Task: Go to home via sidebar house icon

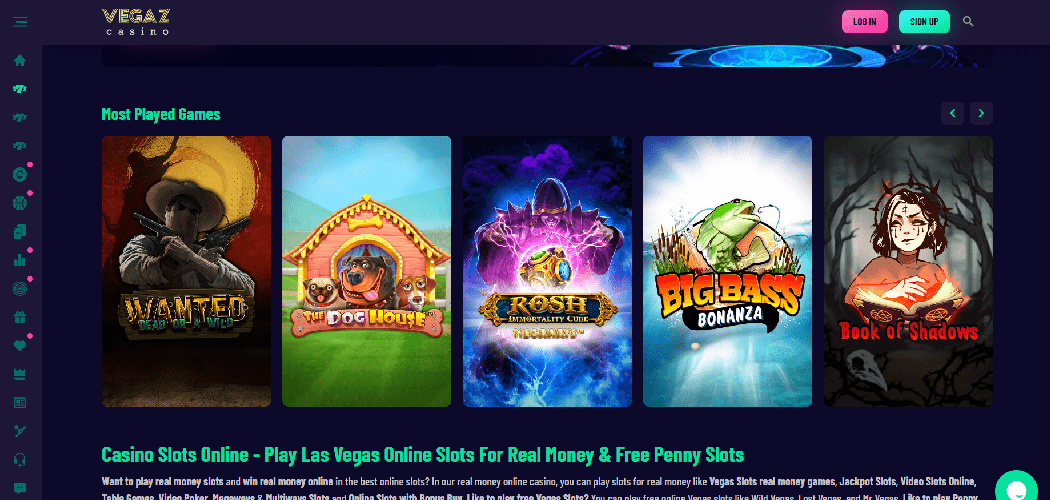Action: tap(20, 60)
